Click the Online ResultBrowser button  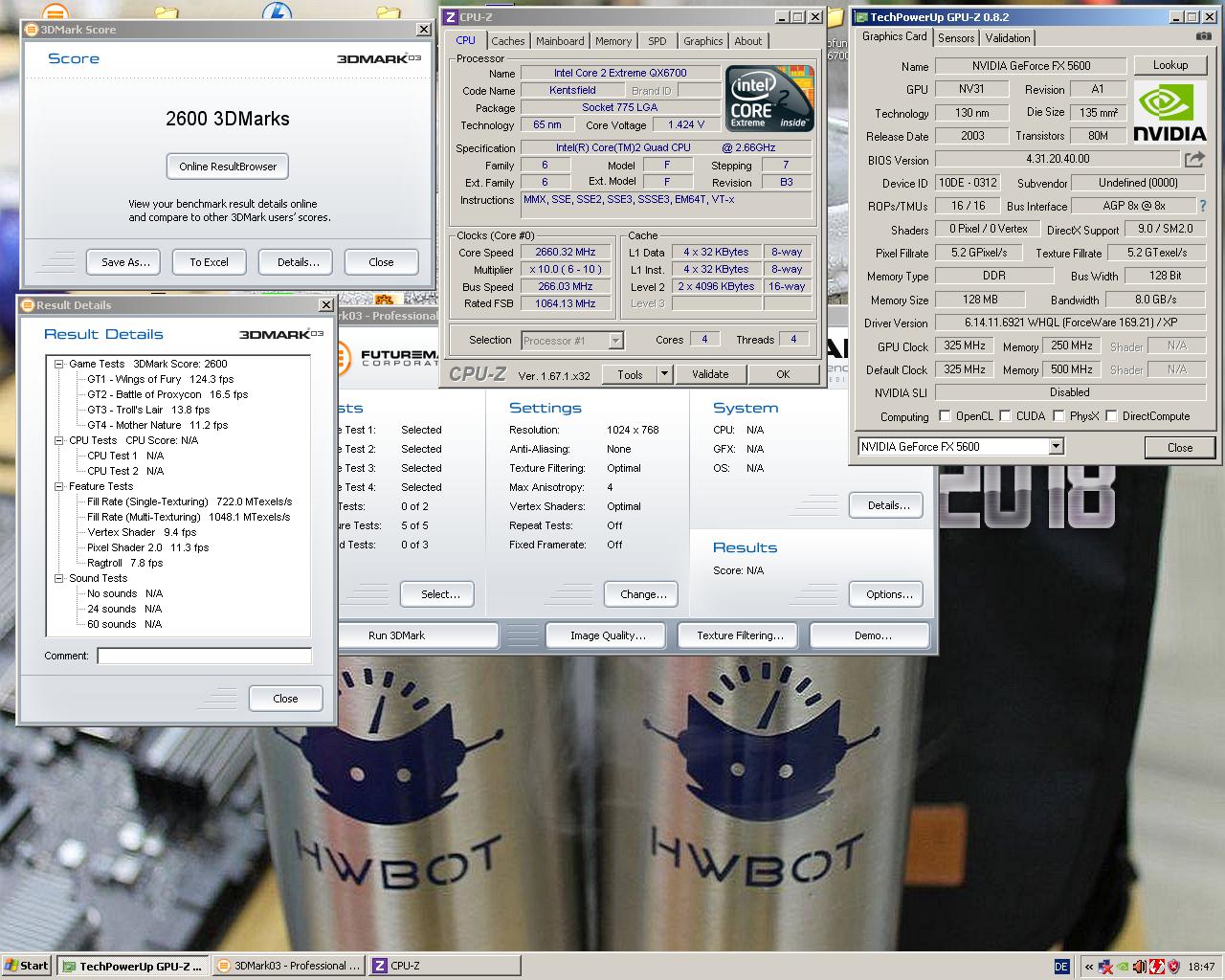point(228,167)
